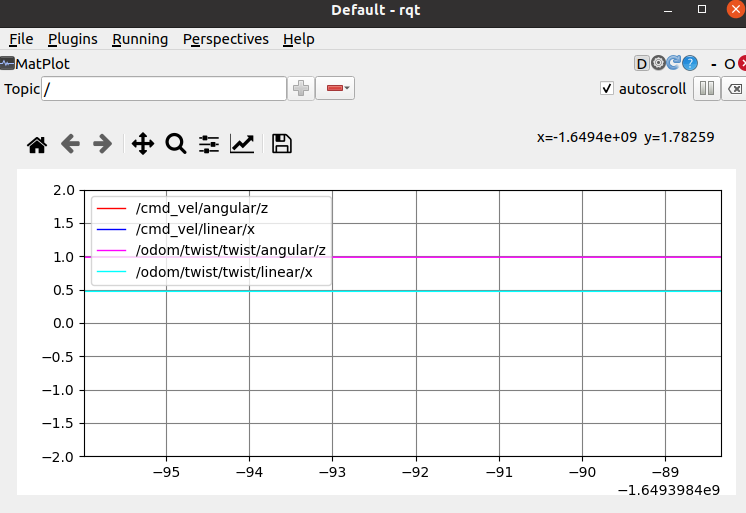This screenshot has width=746, height=513.
Task: Open plugin help with question mark icon
Action: pyautogui.click(x=690, y=64)
